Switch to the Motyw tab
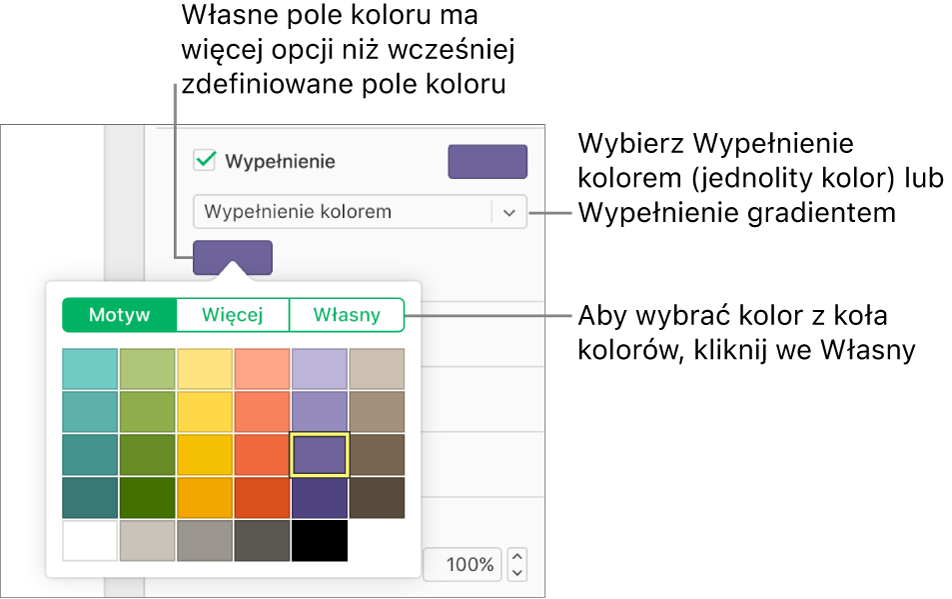The image size is (952, 599). tap(119, 315)
